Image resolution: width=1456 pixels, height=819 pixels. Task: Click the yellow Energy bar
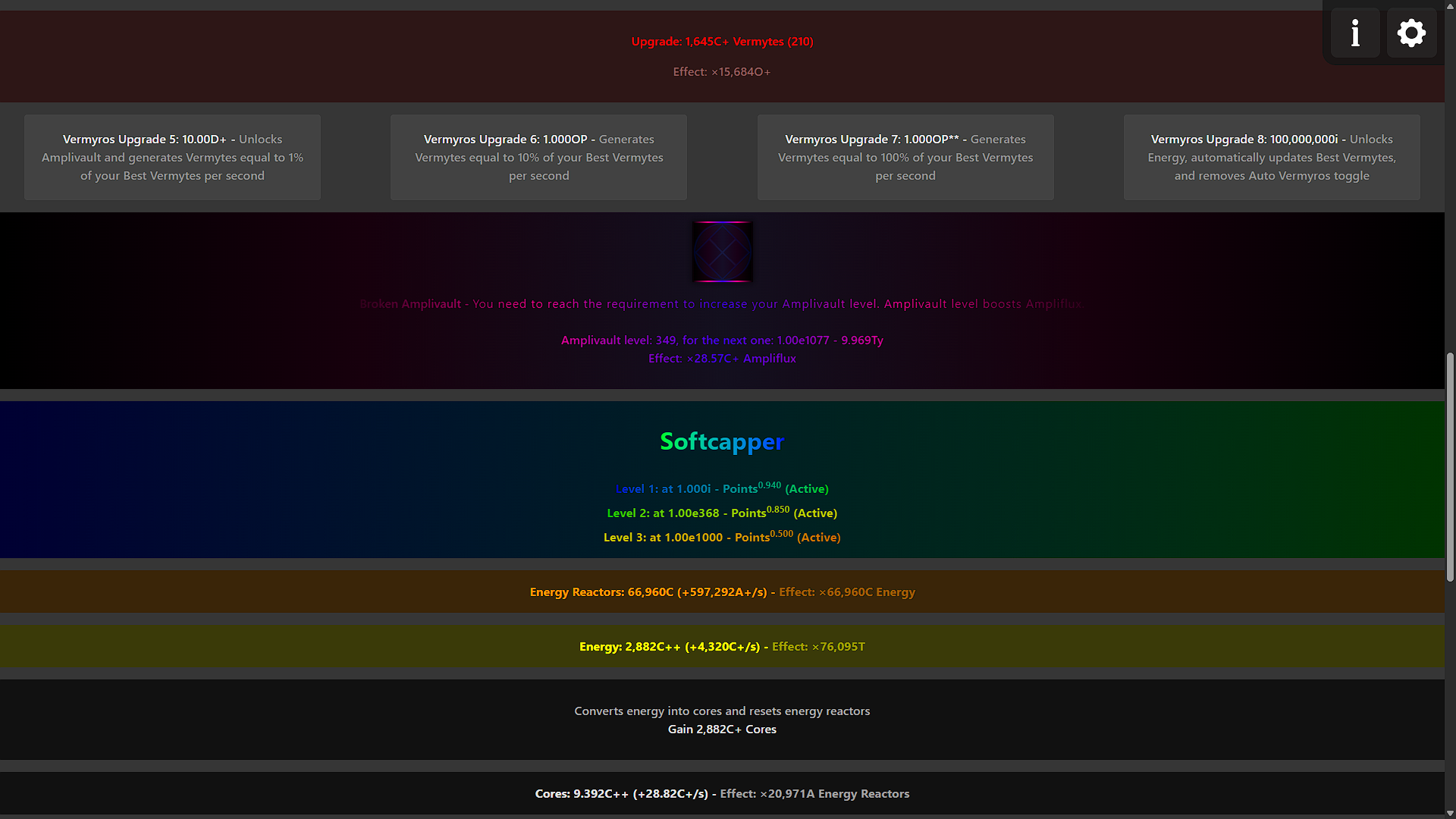[x=722, y=647]
